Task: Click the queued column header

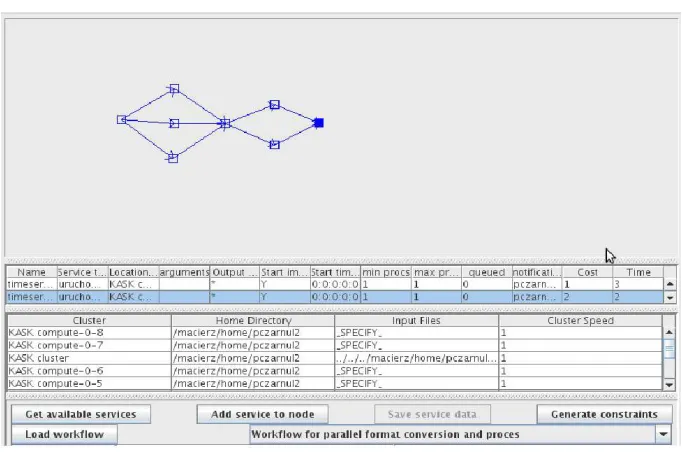Action: (x=487, y=272)
